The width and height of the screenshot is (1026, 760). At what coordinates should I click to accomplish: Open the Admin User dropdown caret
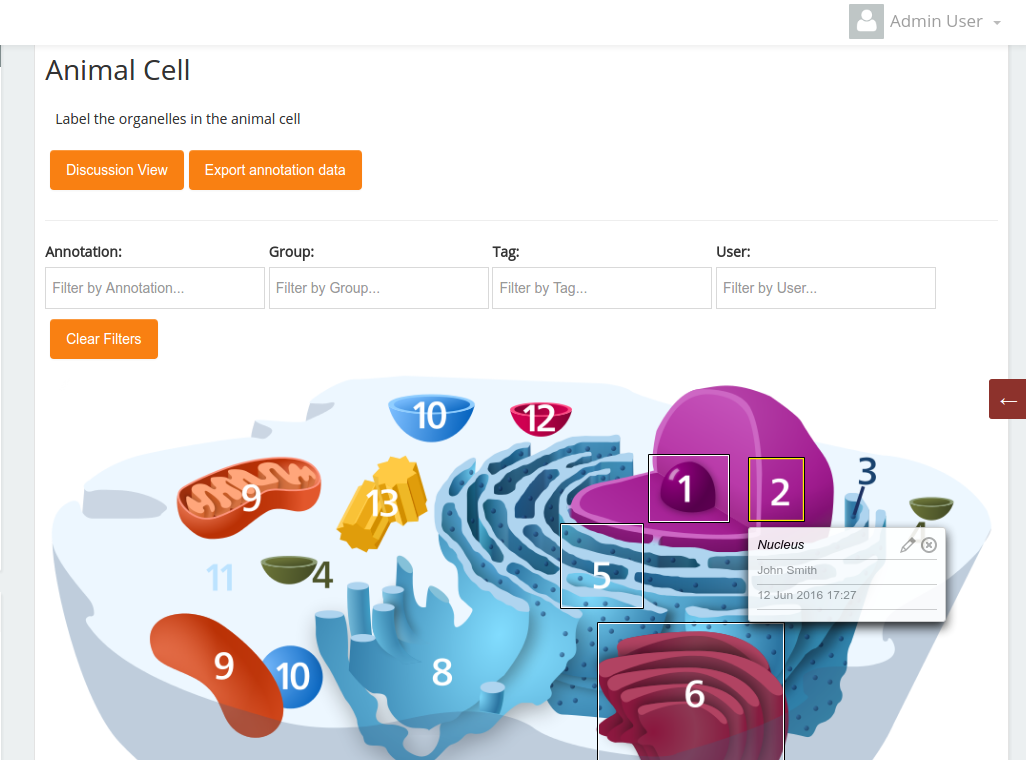997,23
